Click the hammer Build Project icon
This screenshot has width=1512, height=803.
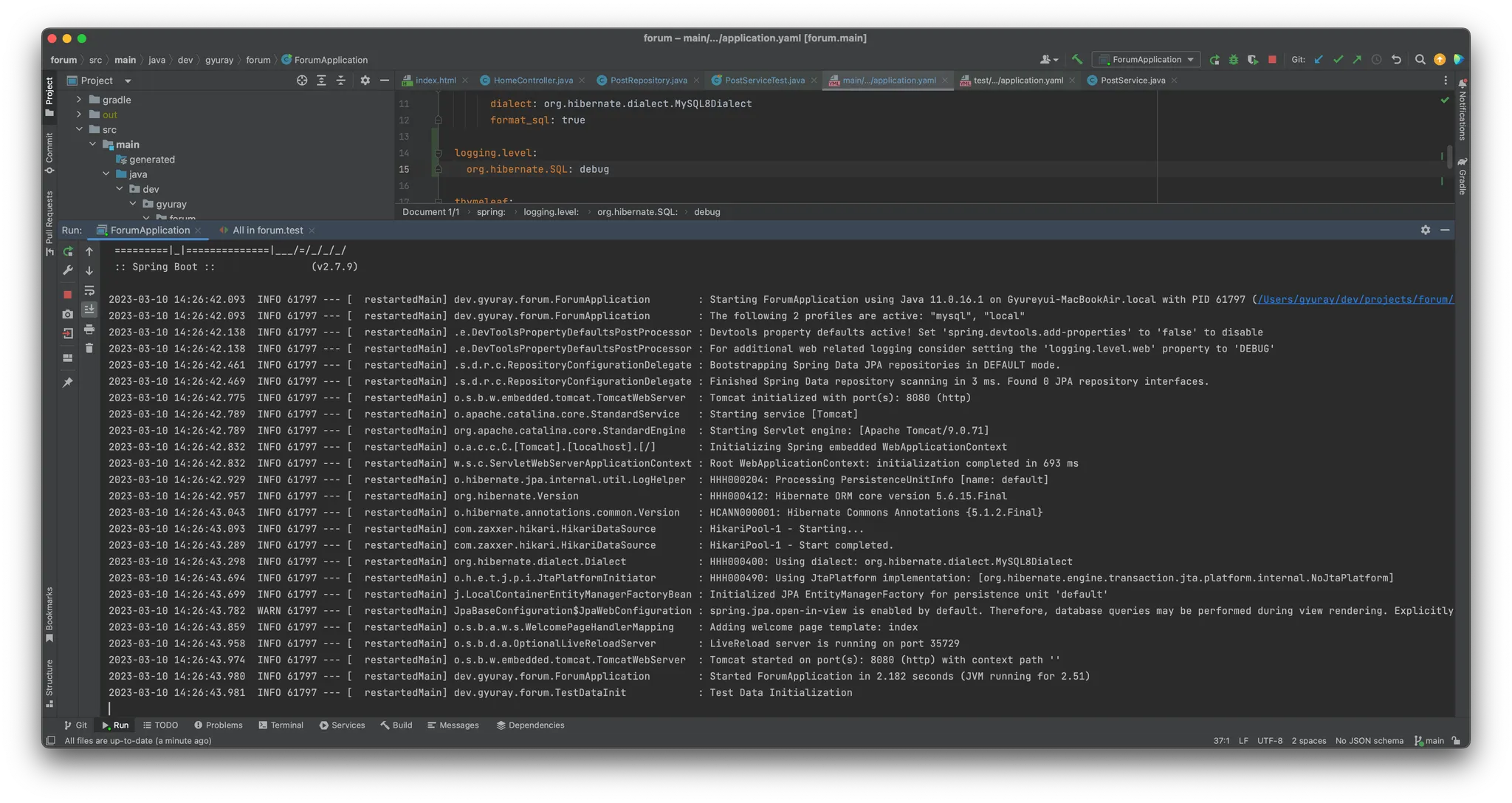(x=1077, y=60)
